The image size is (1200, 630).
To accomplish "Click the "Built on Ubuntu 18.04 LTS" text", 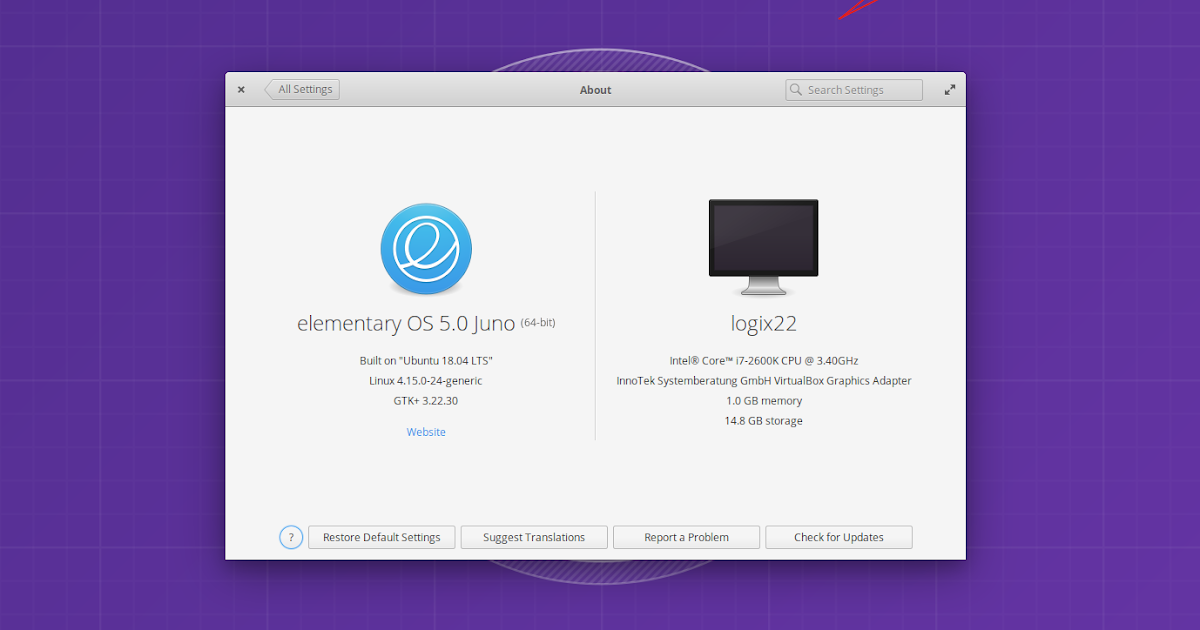I will tap(426, 360).
